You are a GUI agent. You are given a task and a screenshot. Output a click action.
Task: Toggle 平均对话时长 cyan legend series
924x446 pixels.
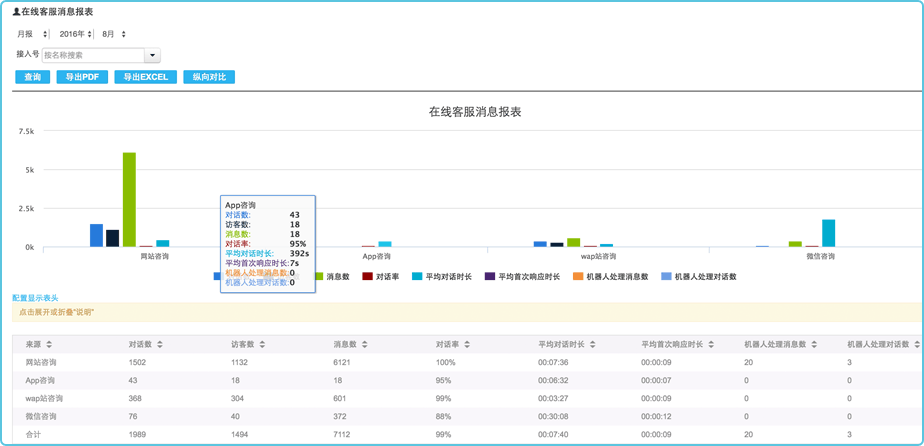pyautogui.click(x=442, y=276)
